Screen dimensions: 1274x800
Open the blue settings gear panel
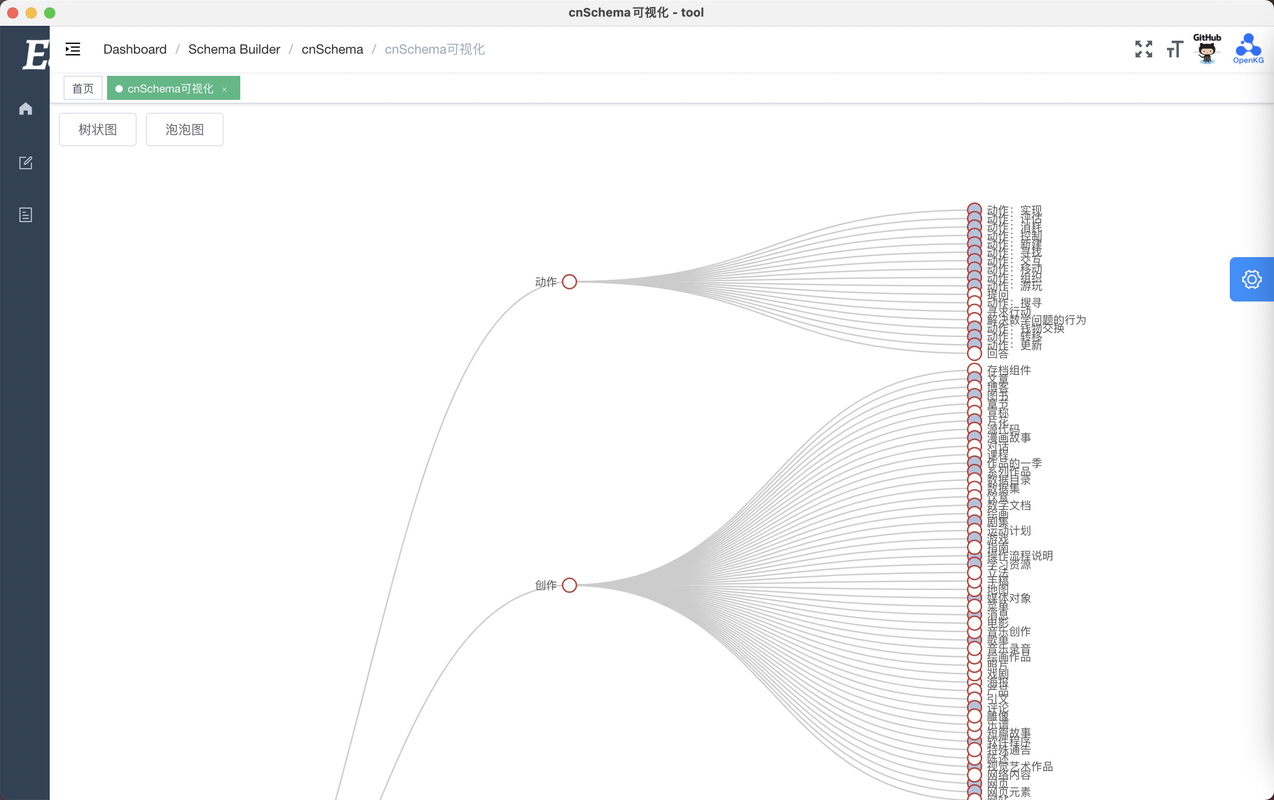[1252, 279]
